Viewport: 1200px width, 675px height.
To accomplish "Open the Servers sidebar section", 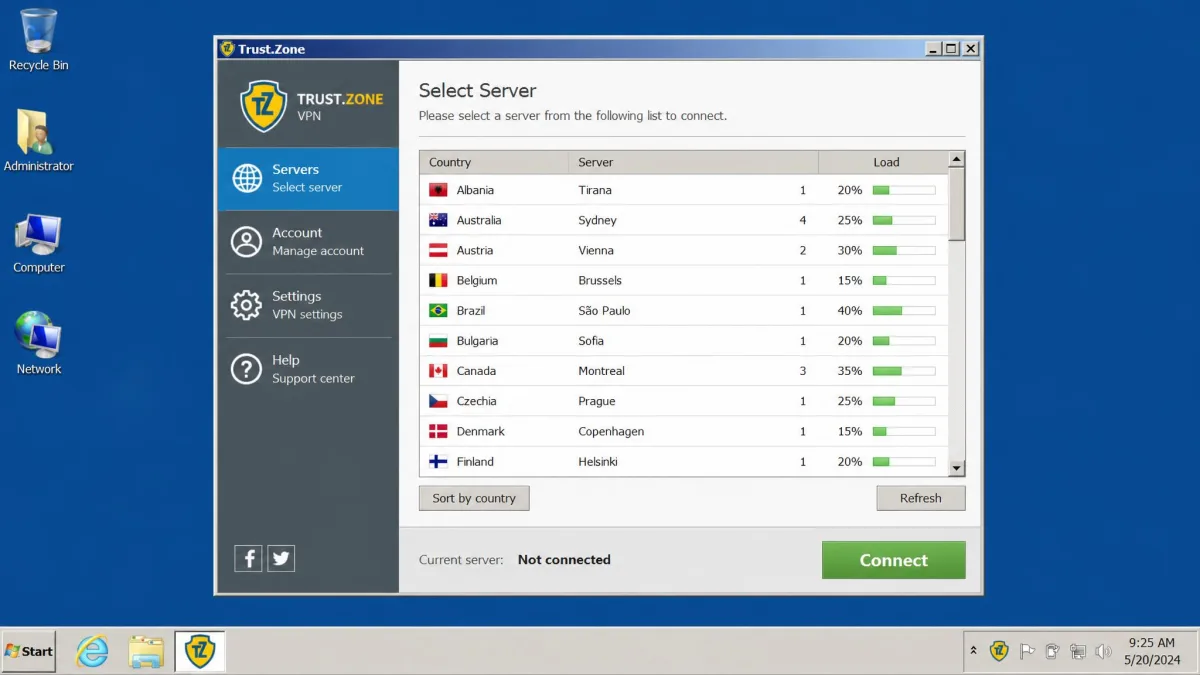I will coord(308,178).
